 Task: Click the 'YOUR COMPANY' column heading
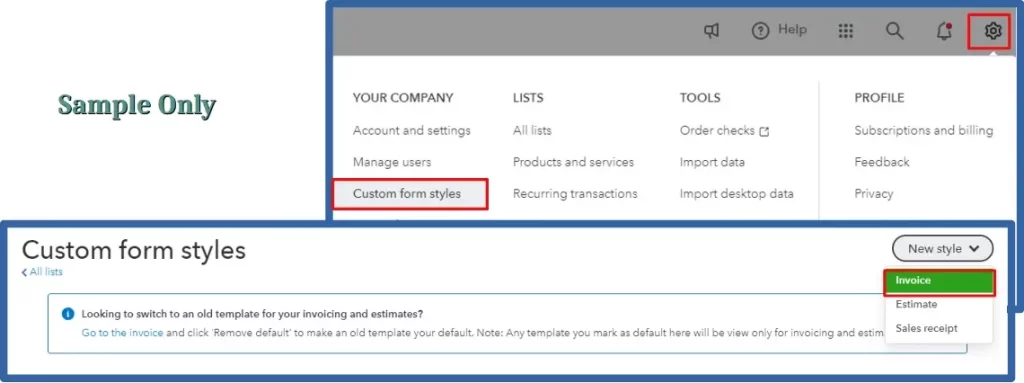[403, 98]
